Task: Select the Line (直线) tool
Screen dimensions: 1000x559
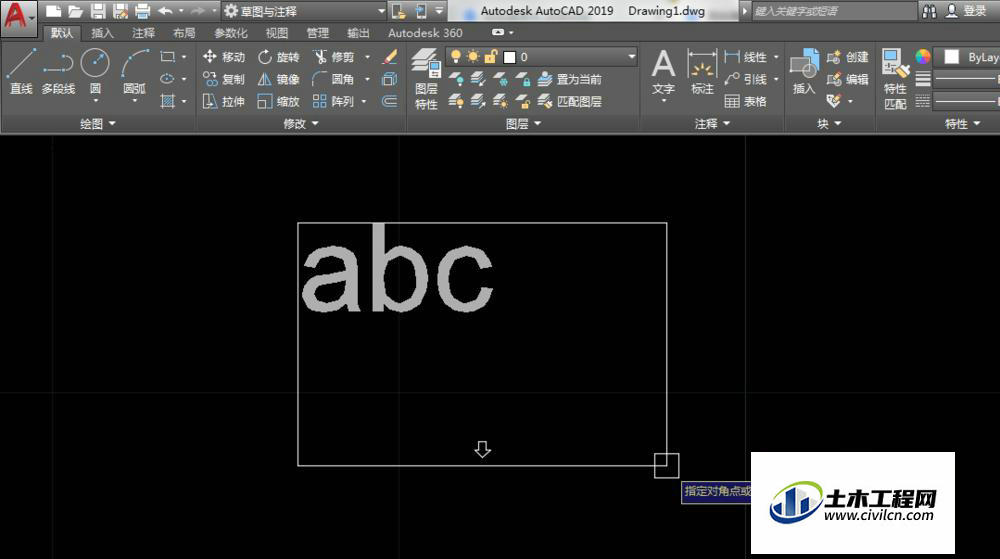Action: point(20,72)
